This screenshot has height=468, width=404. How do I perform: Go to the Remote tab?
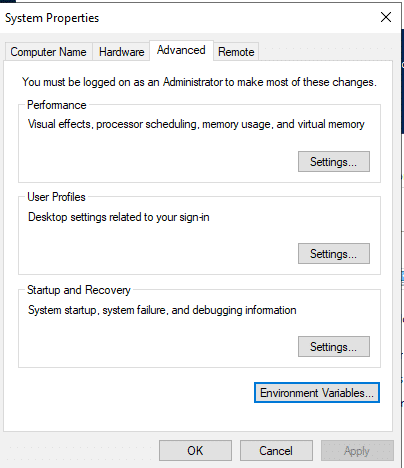point(236,52)
